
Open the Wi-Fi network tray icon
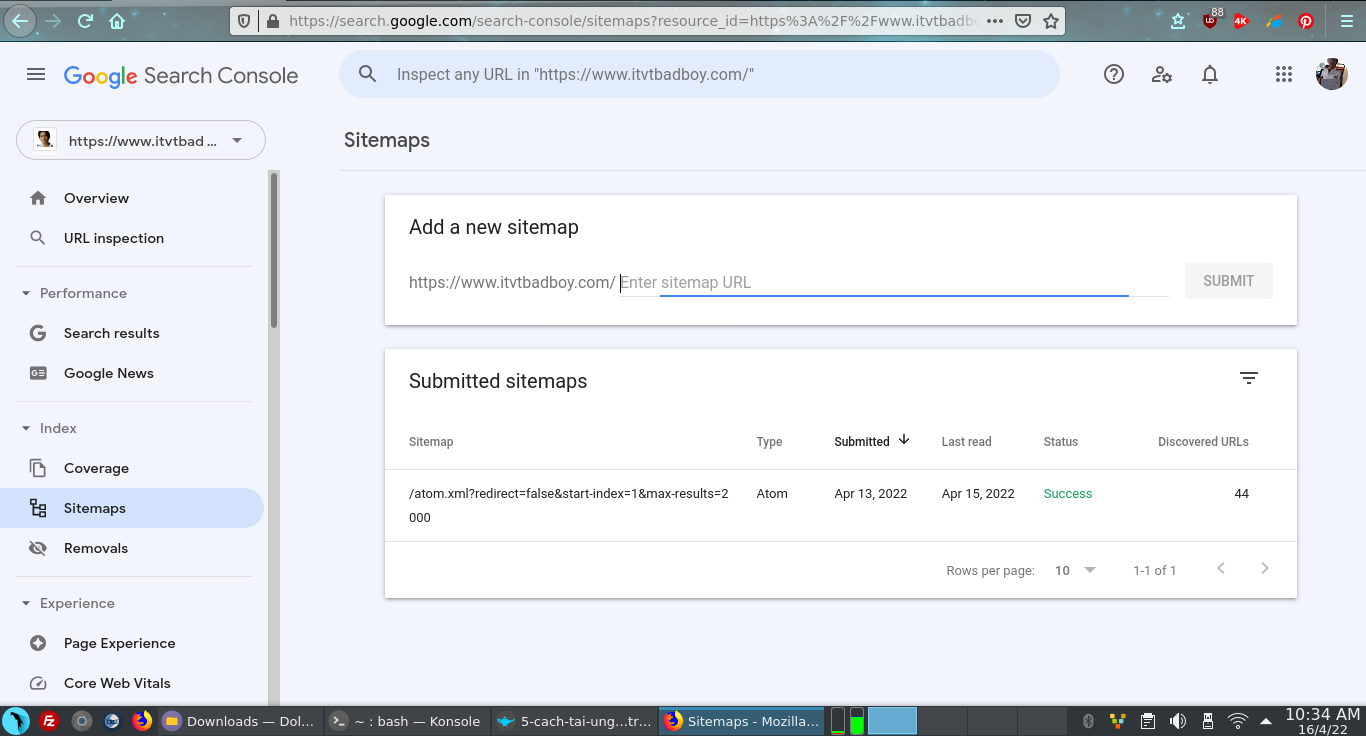point(1238,720)
